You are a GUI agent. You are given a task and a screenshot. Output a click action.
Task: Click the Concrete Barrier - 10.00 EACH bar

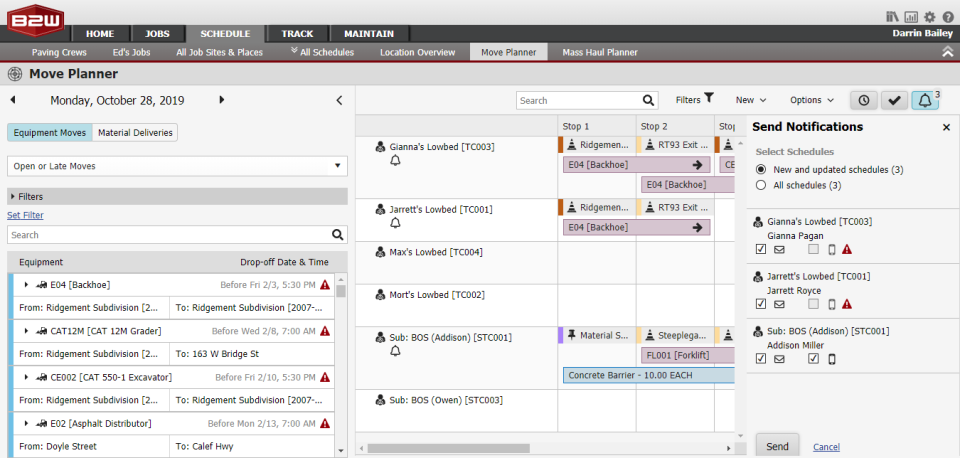pos(648,375)
